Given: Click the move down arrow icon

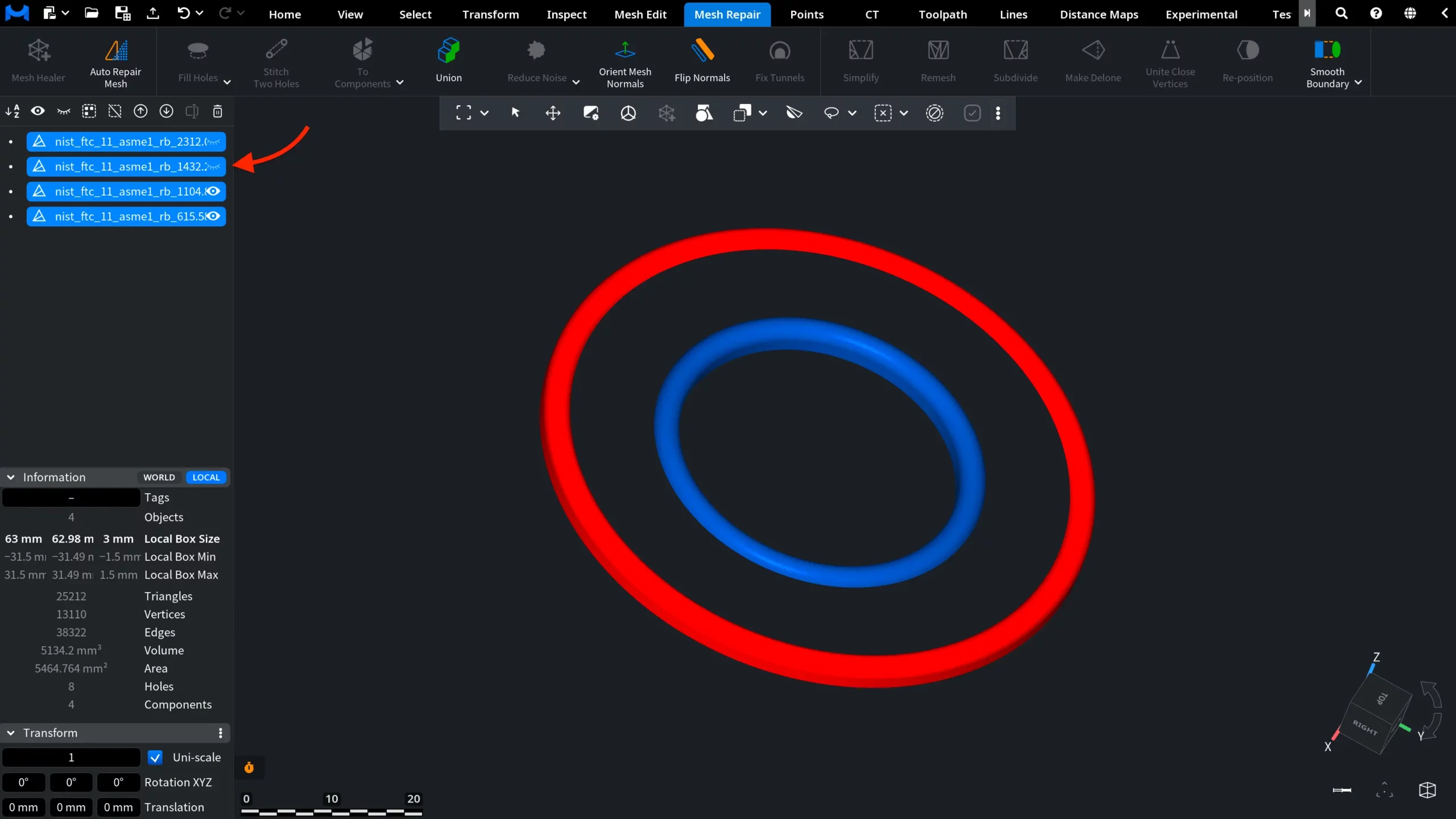Looking at the screenshot, I should coord(166,111).
